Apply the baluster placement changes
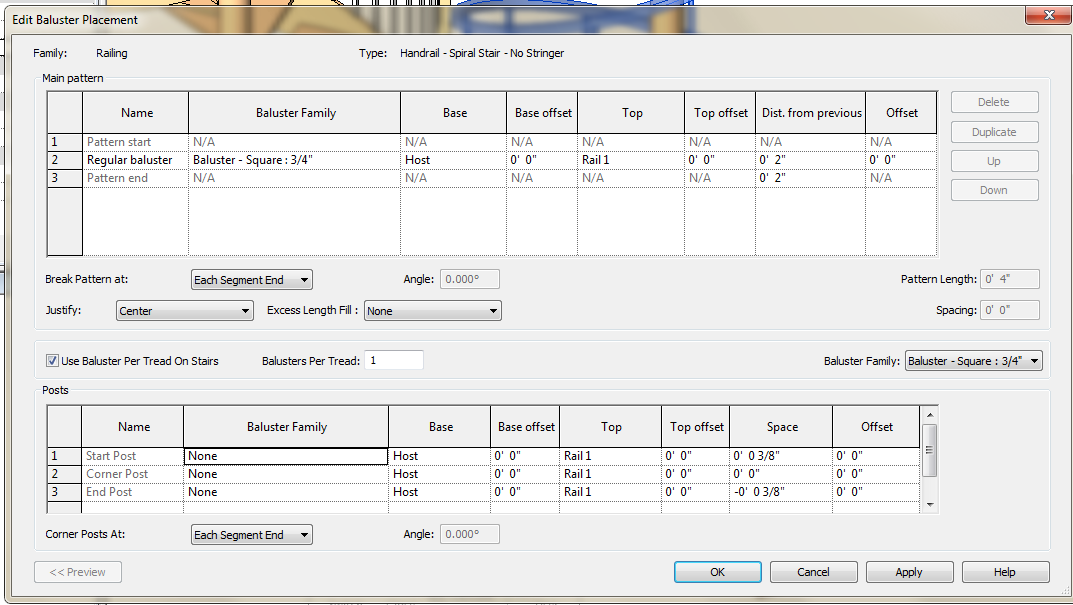 pos(908,572)
